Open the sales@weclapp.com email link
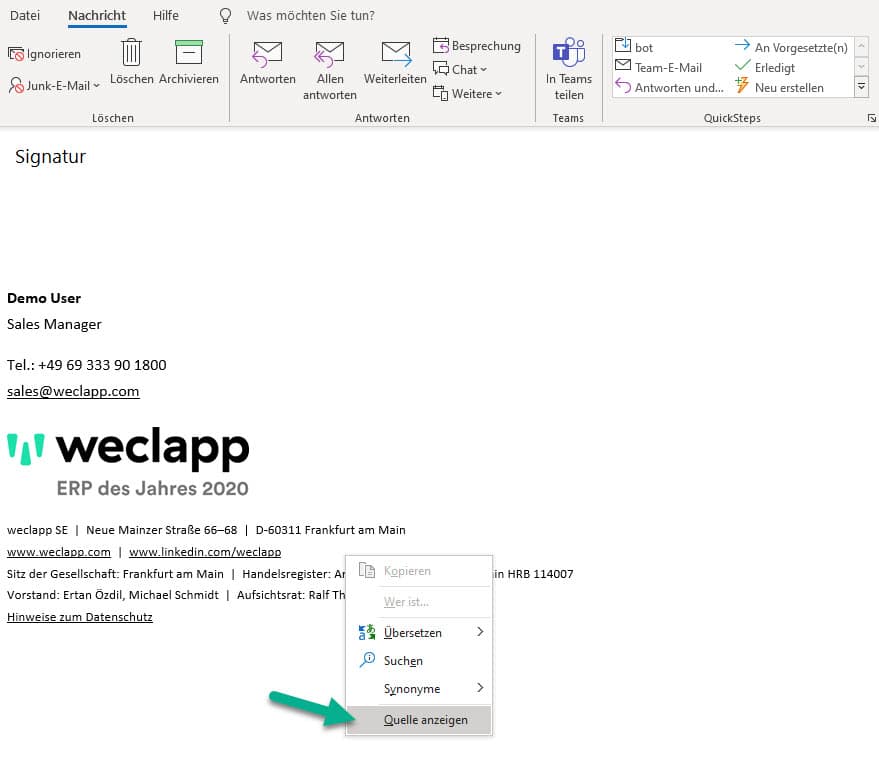This screenshot has width=879, height=780. [x=73, y=391]
